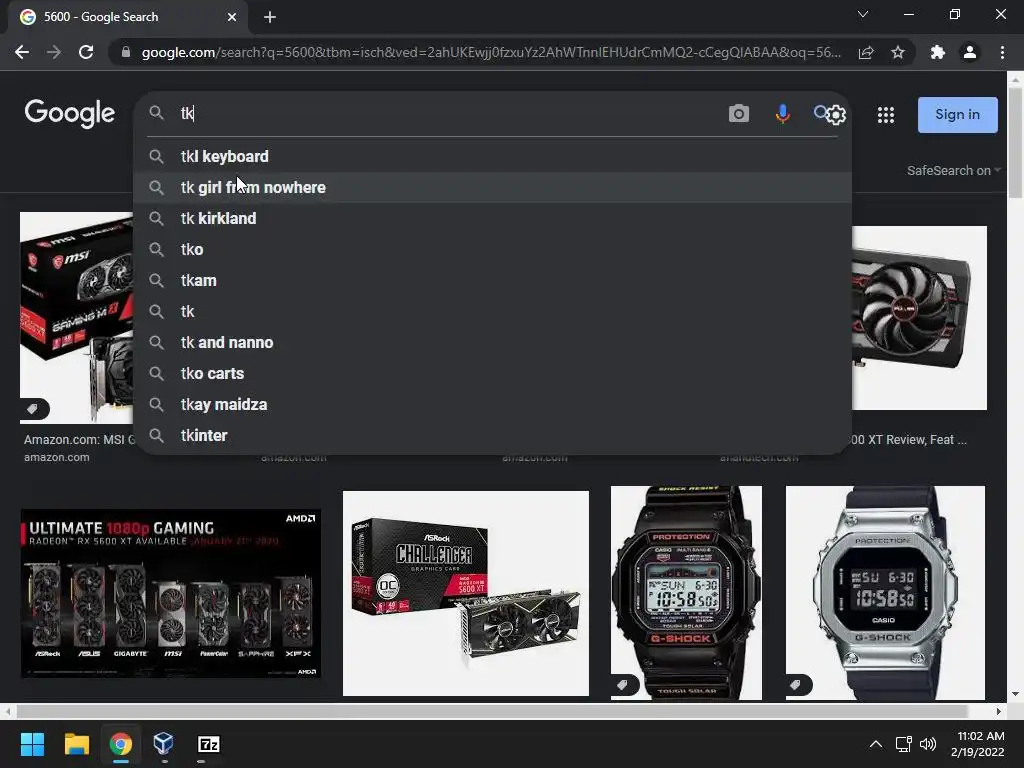Screen dimensions: 1024x768
Task: Open the SafeSearch on dropdown
Action: 953,170
